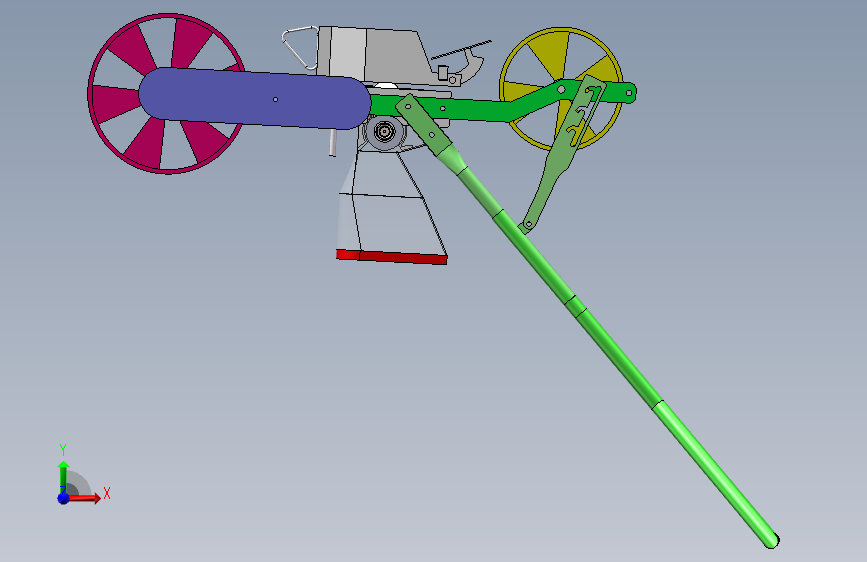Click the red X axis arrow of triad
The image size is (867, 562).
point(84,498)
